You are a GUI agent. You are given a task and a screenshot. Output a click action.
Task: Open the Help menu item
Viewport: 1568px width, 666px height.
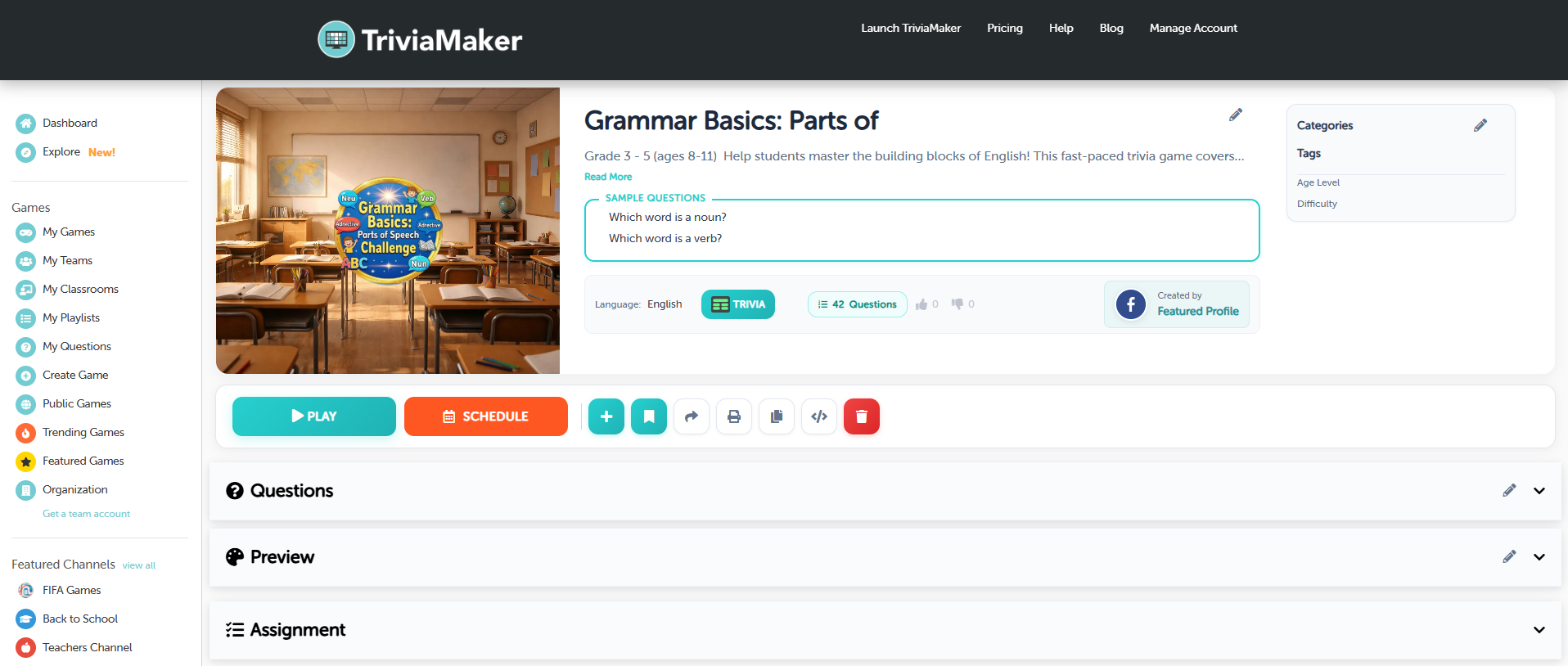[1061, 28]
